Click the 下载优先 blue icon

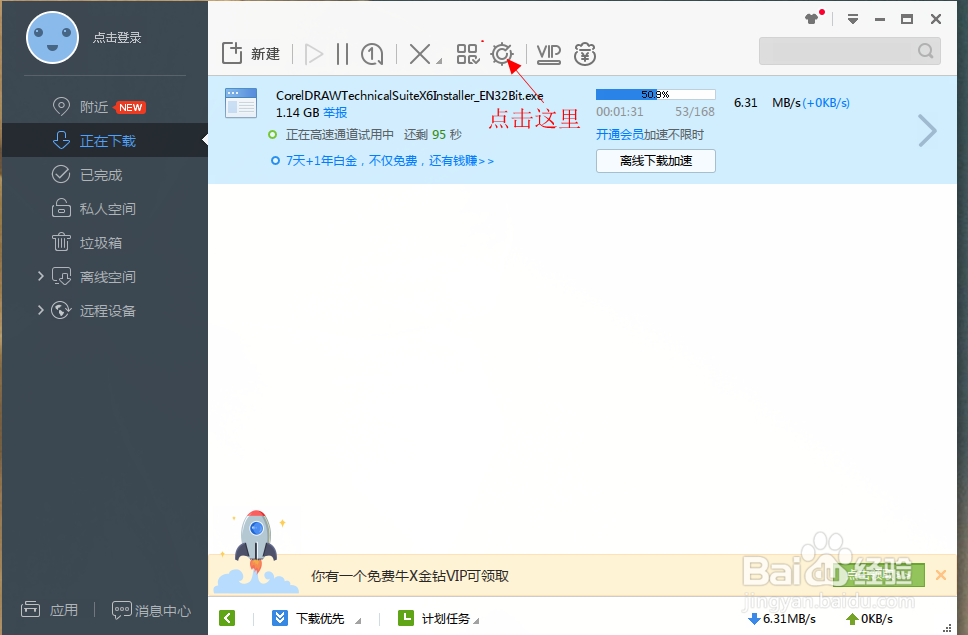(x=280, y=618)
